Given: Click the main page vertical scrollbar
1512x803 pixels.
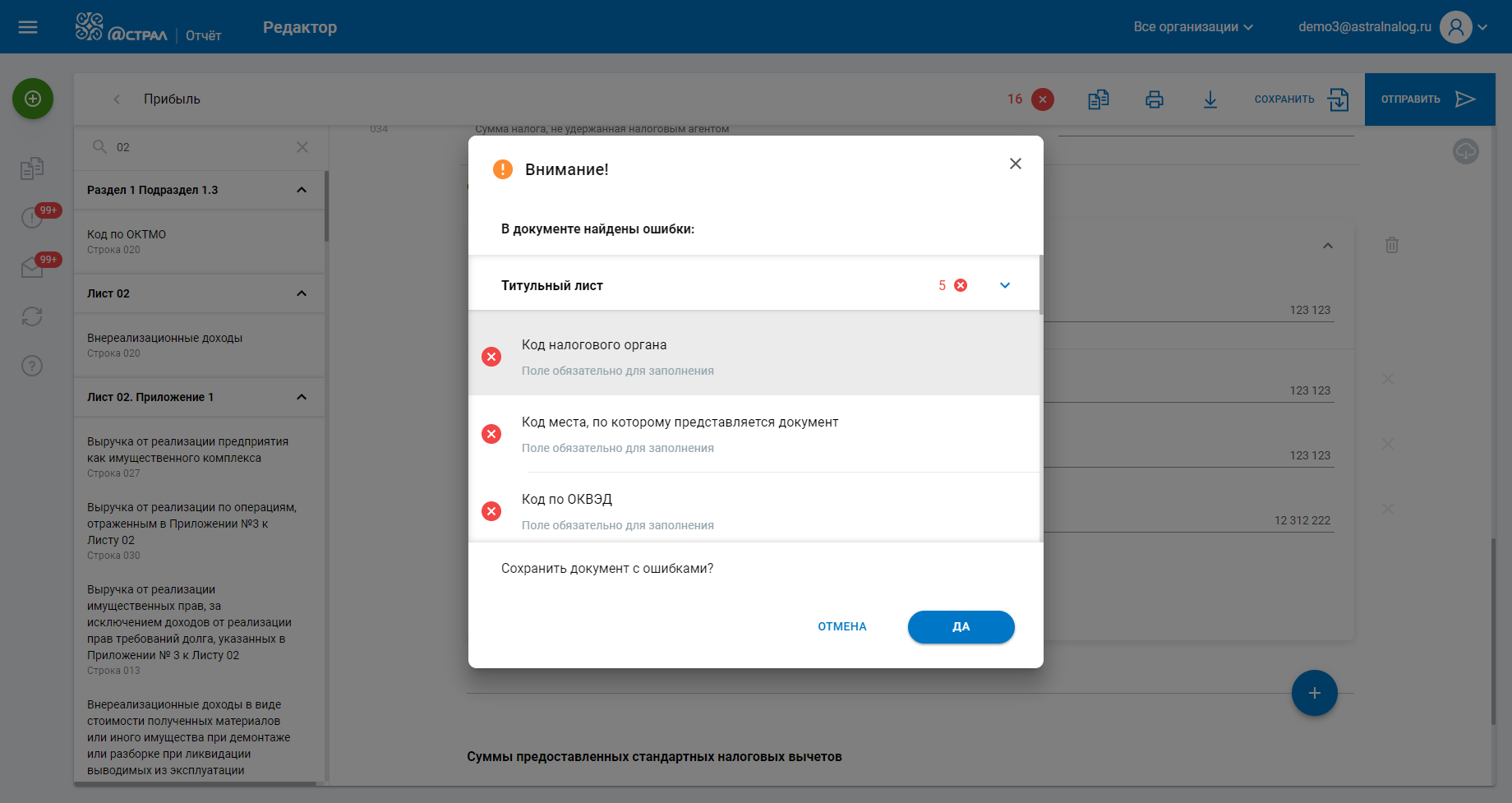Looking at the screenshot, I should [1493, 631].
